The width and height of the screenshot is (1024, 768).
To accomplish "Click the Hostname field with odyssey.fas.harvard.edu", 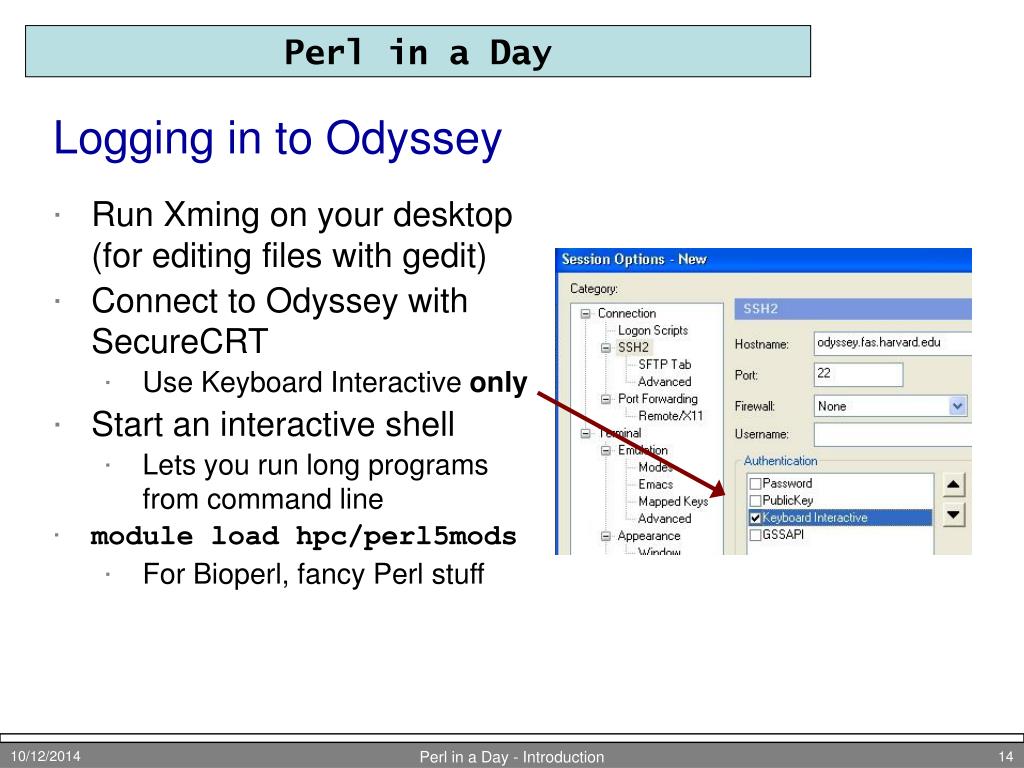I will click(893, 343).
